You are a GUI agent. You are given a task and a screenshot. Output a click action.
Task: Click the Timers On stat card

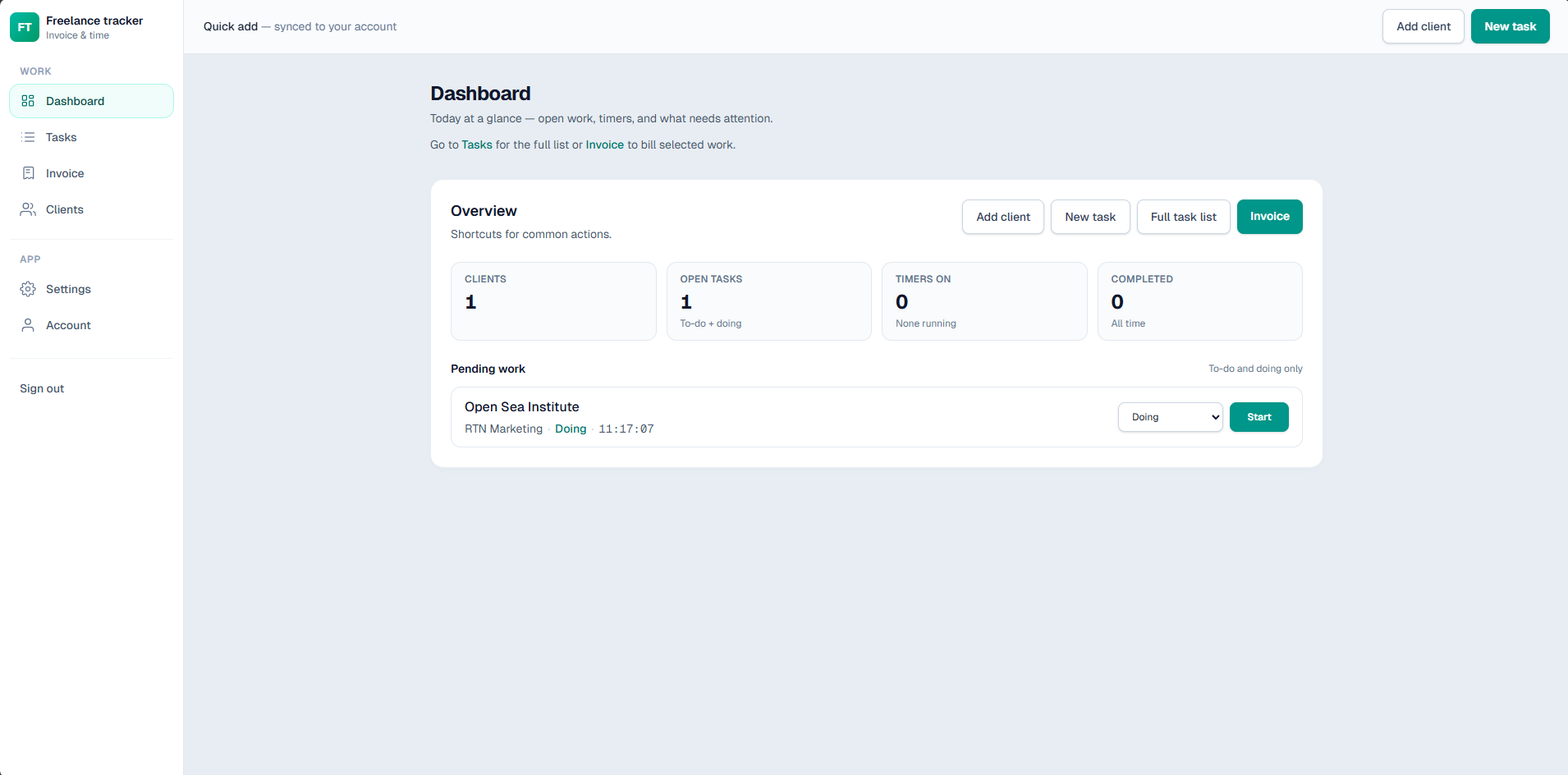(984, 301)
